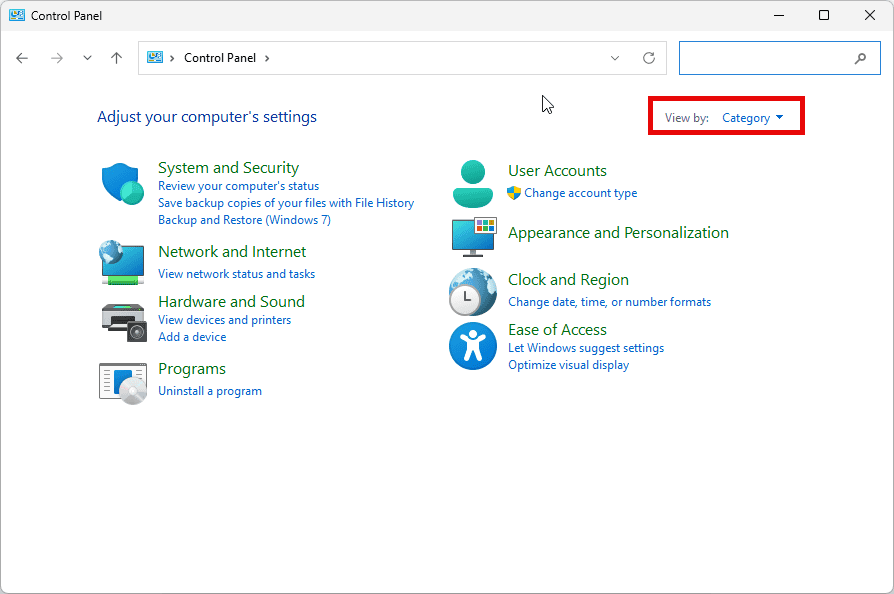Open the address bar history dropdown
Screen dimensions: 894x594
point(615,58)
